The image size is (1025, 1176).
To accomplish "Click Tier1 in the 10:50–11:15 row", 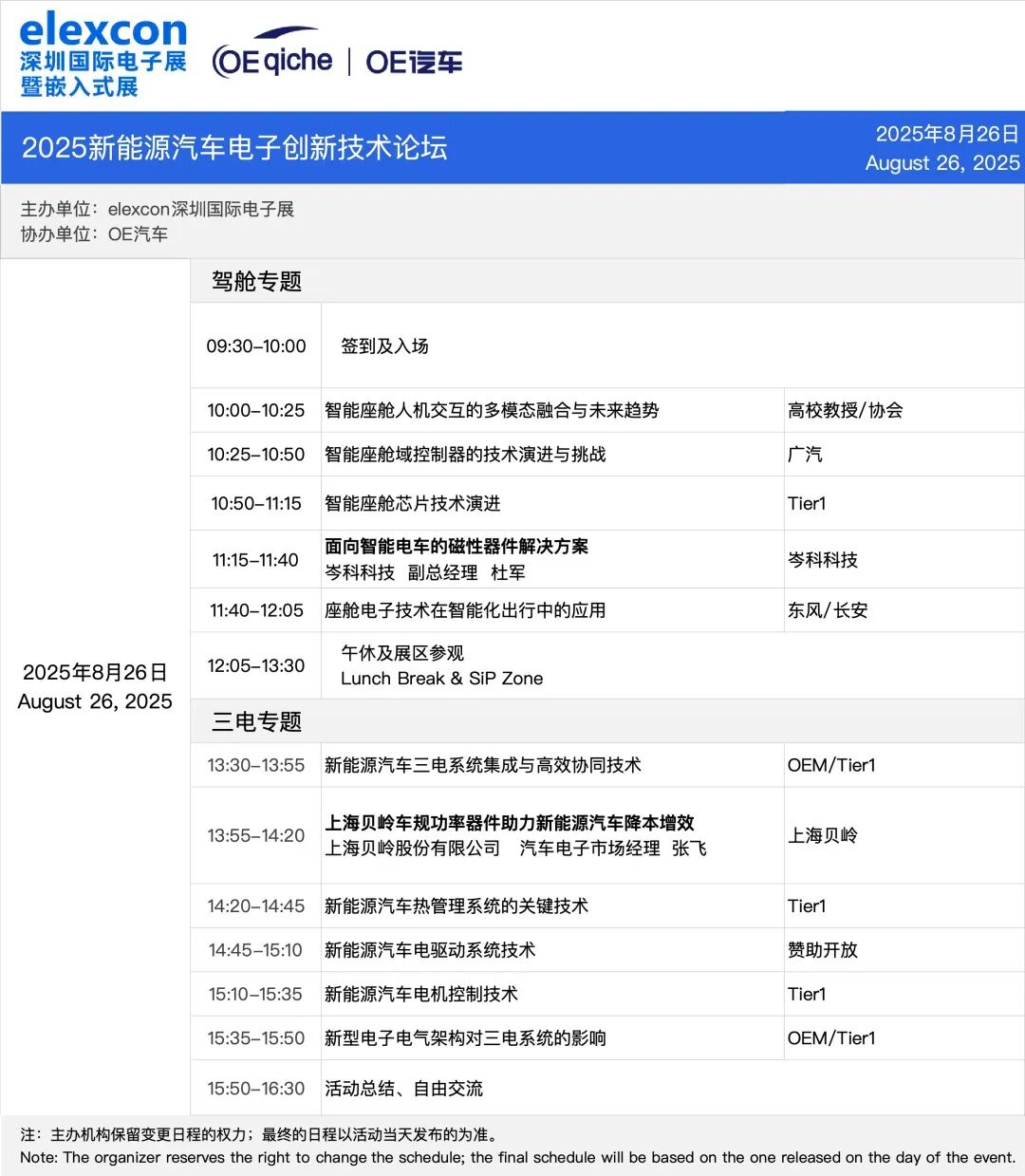I will coord(807,503).
